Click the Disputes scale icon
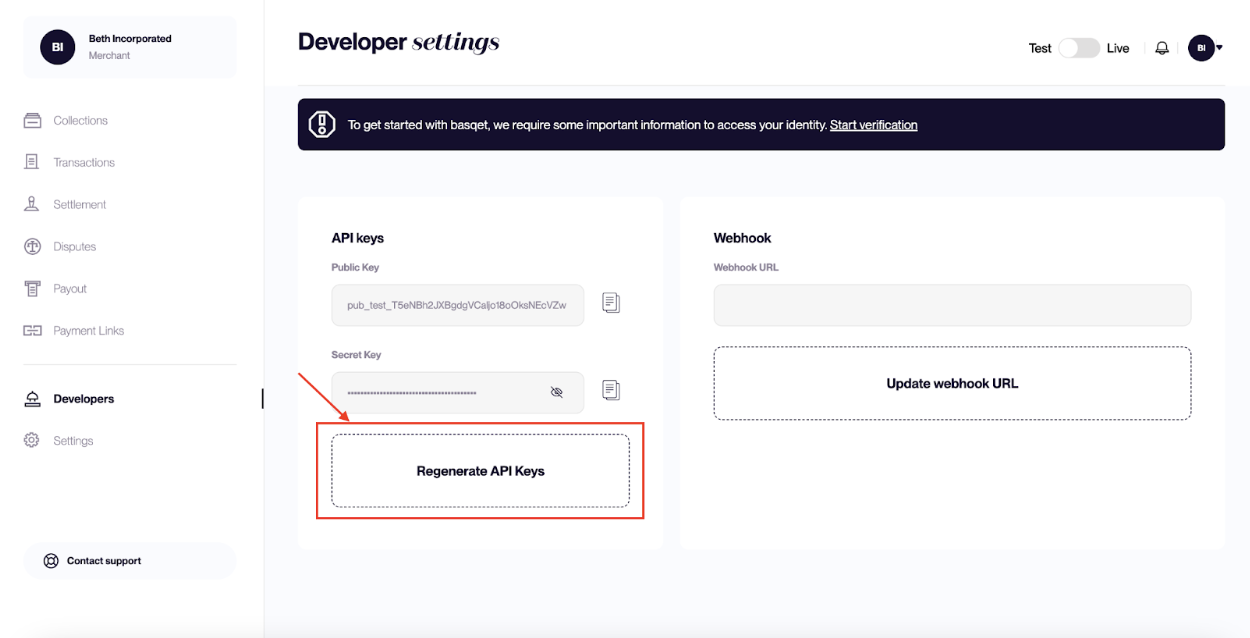1250x638 pixels. 32,246
